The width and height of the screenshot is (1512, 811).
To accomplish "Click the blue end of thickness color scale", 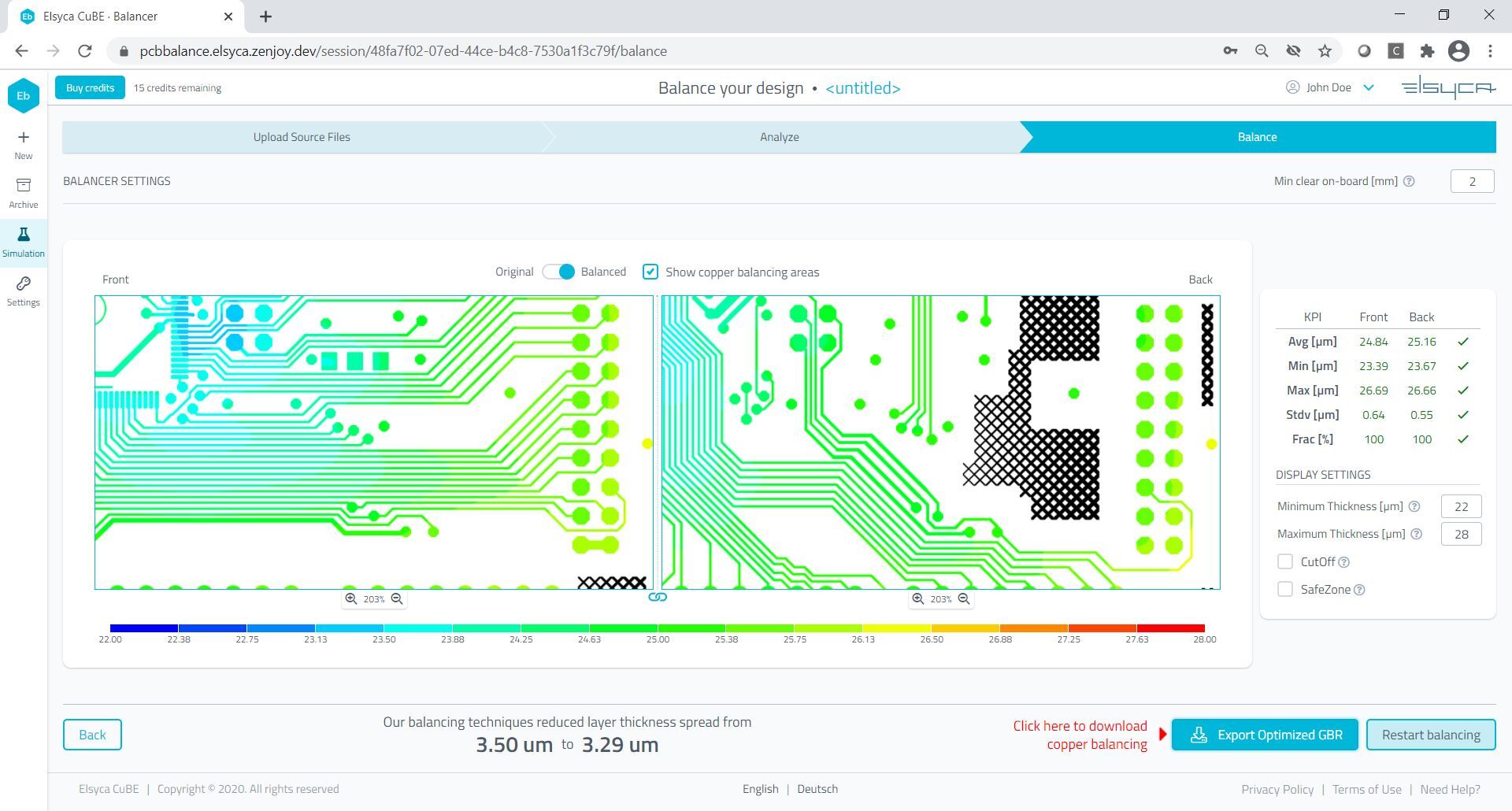I will (x=144, y=628).
